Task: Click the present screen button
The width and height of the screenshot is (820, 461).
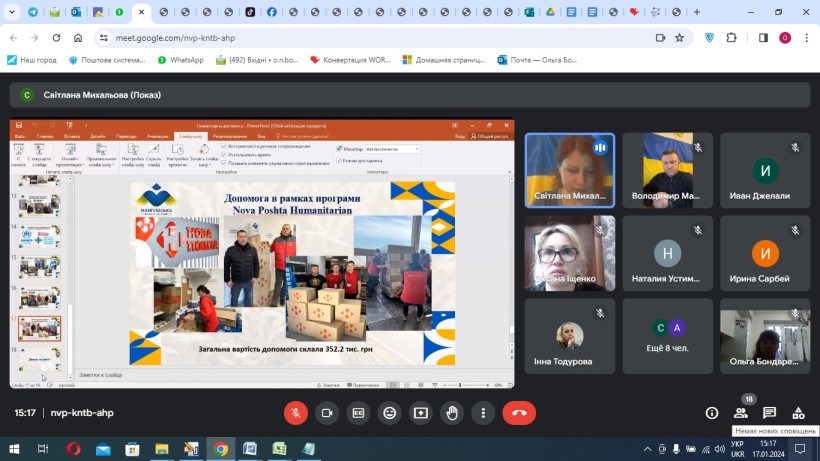Action: [421, 413]
